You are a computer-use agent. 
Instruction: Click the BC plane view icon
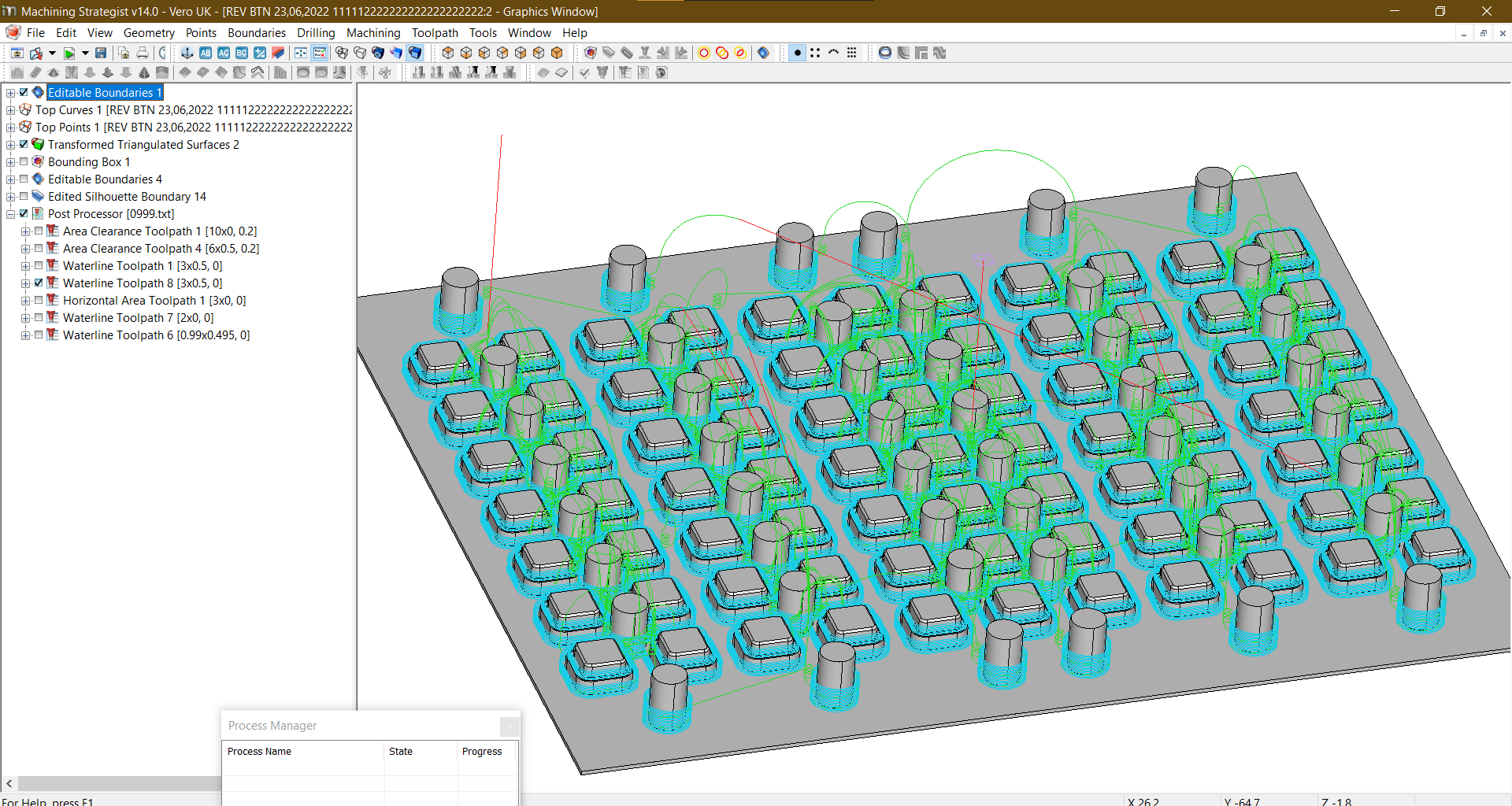242,53
